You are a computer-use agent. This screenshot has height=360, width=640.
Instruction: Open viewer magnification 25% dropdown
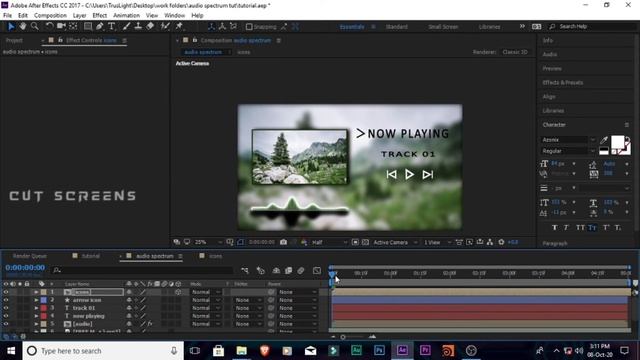pyautogui.click(x=208, y=242)
